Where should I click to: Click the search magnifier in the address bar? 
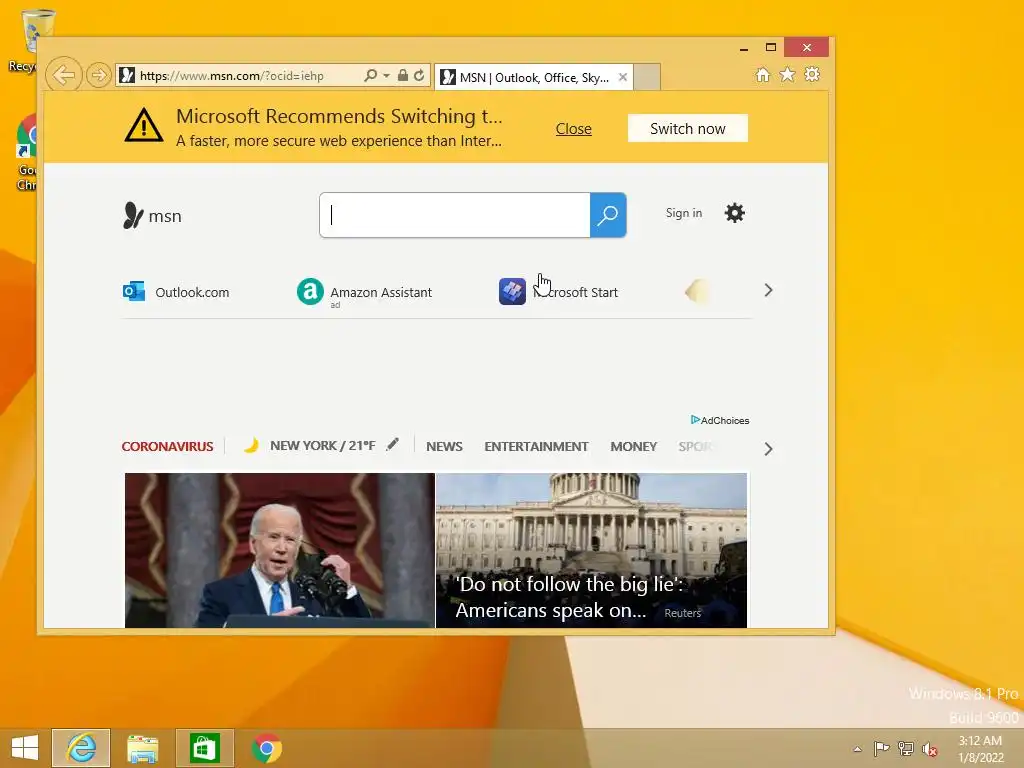coord(370,75)
